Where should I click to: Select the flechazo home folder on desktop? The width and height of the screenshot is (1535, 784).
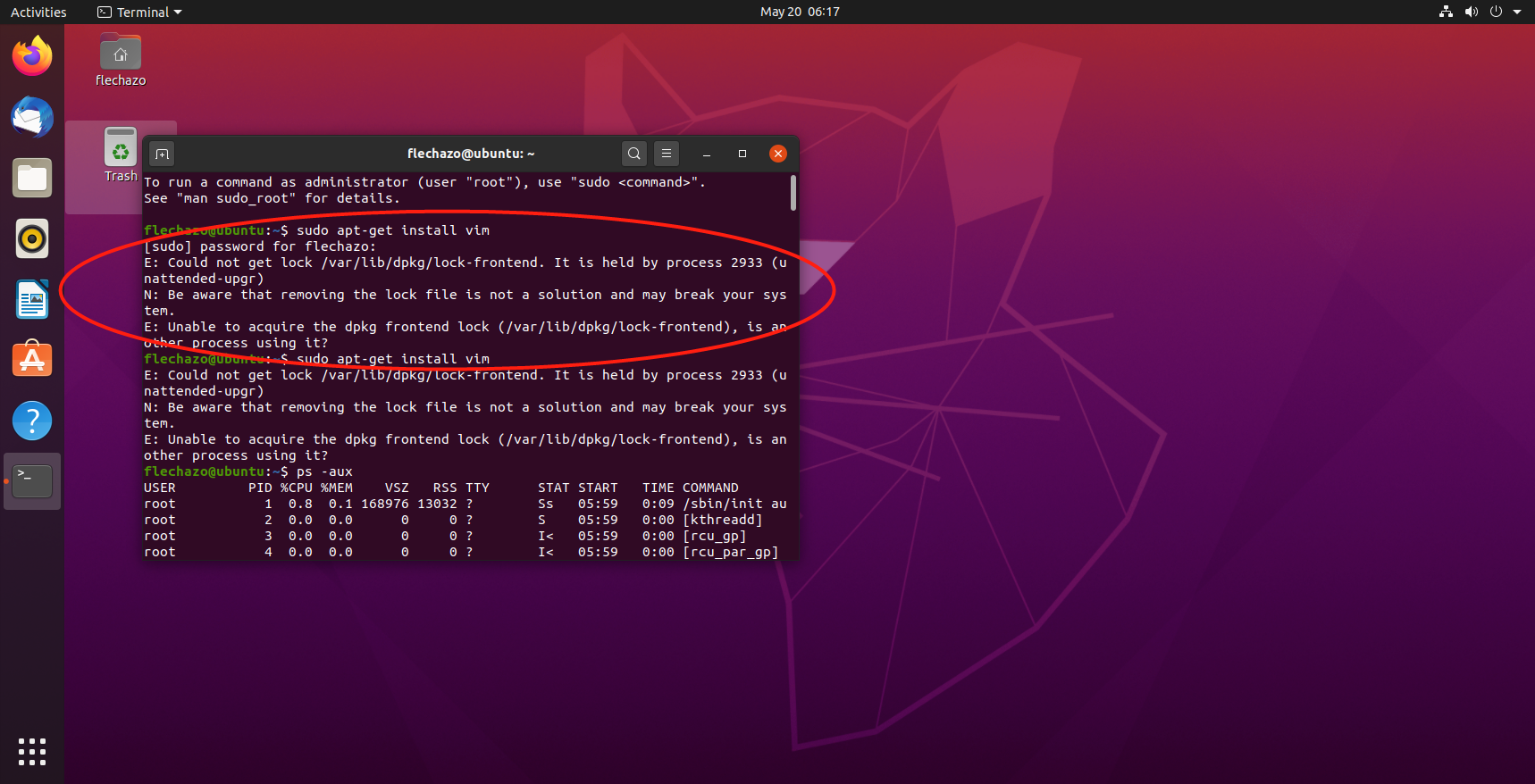point(121,60)
